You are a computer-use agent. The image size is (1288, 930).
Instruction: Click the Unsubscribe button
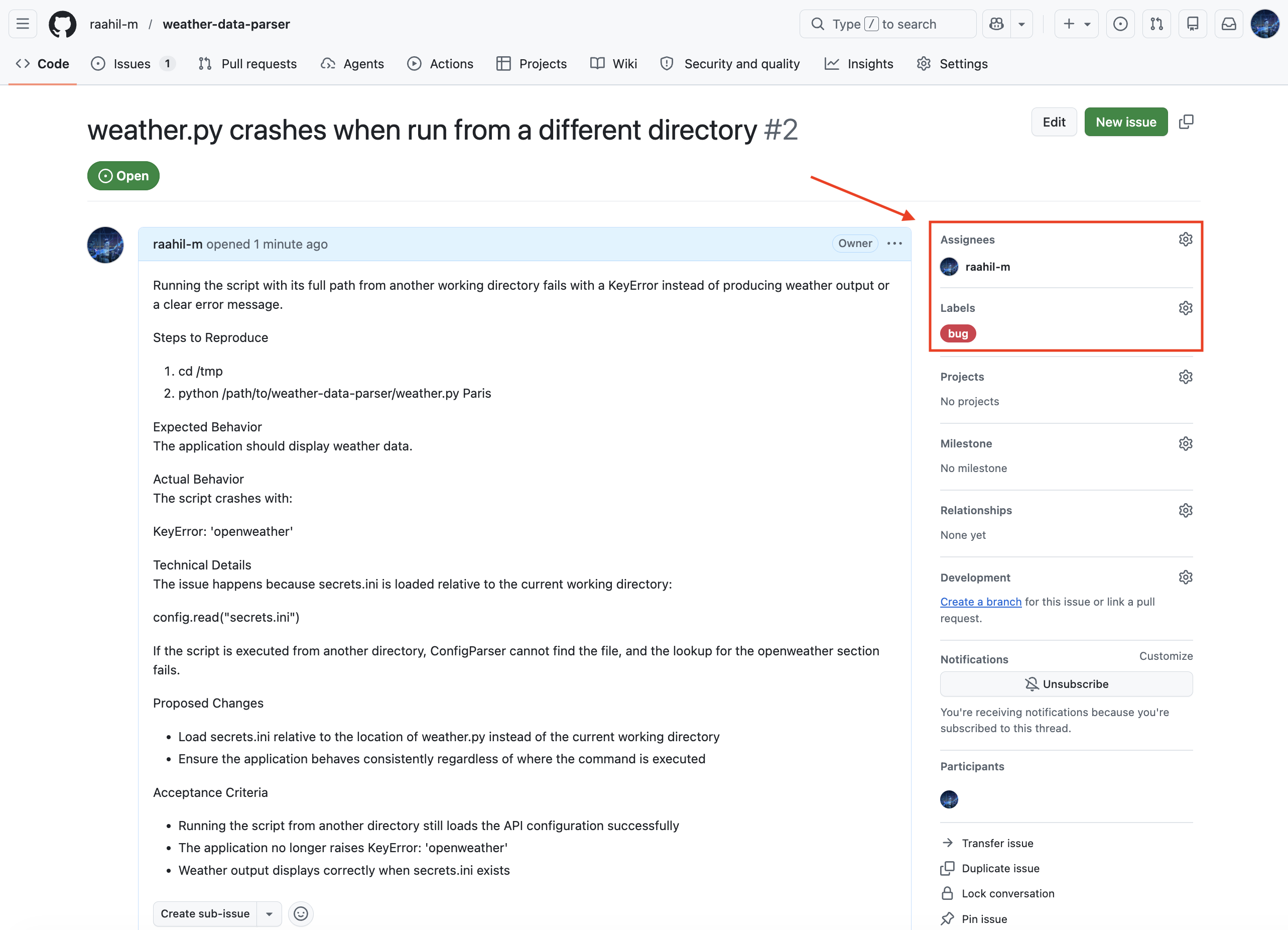1066,683
